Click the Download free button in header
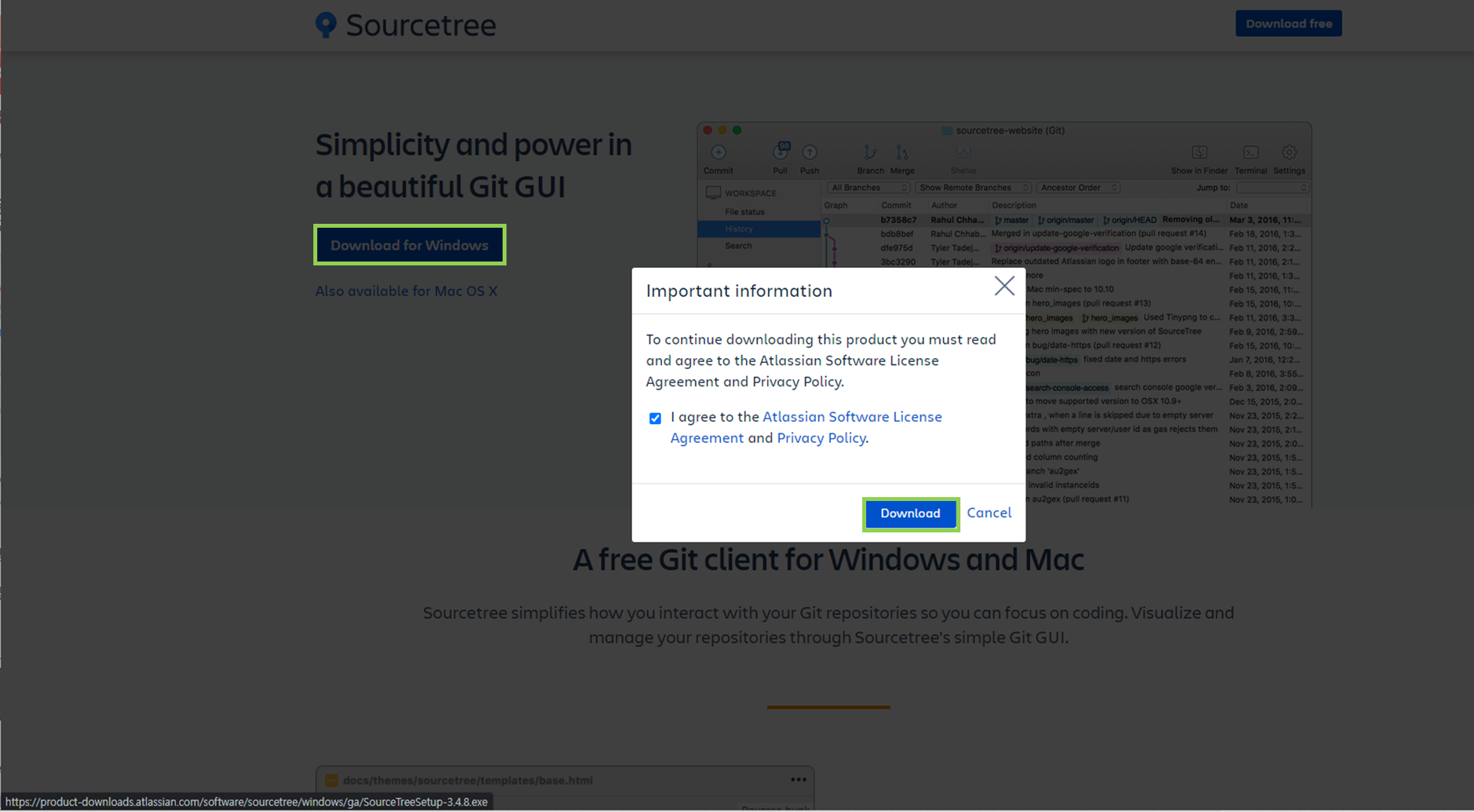Image resolution: width=1474 pixels, height=812 pixels. [x=1289, y=24]
